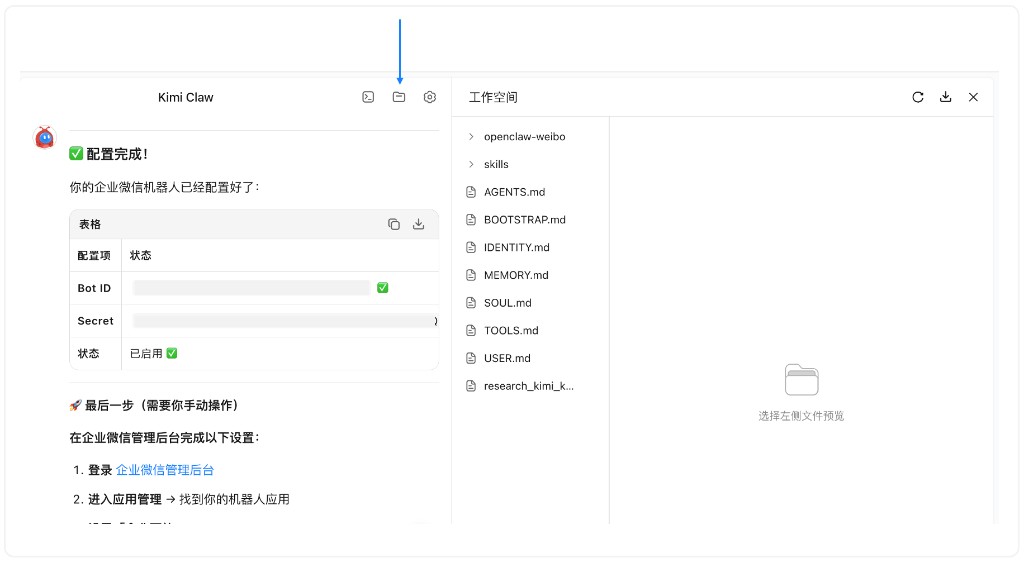Open USER.md file

pos(507,358)
